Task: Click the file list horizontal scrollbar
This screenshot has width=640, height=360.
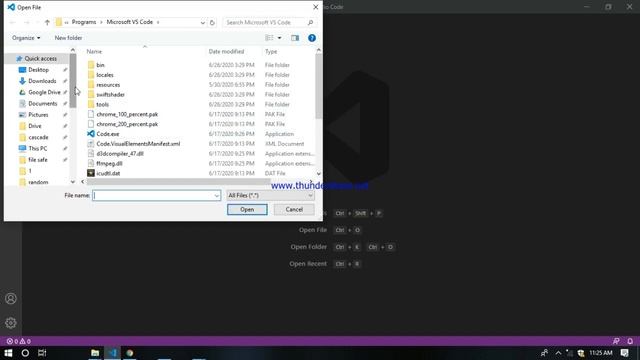Action: click(x=178, y=181)
